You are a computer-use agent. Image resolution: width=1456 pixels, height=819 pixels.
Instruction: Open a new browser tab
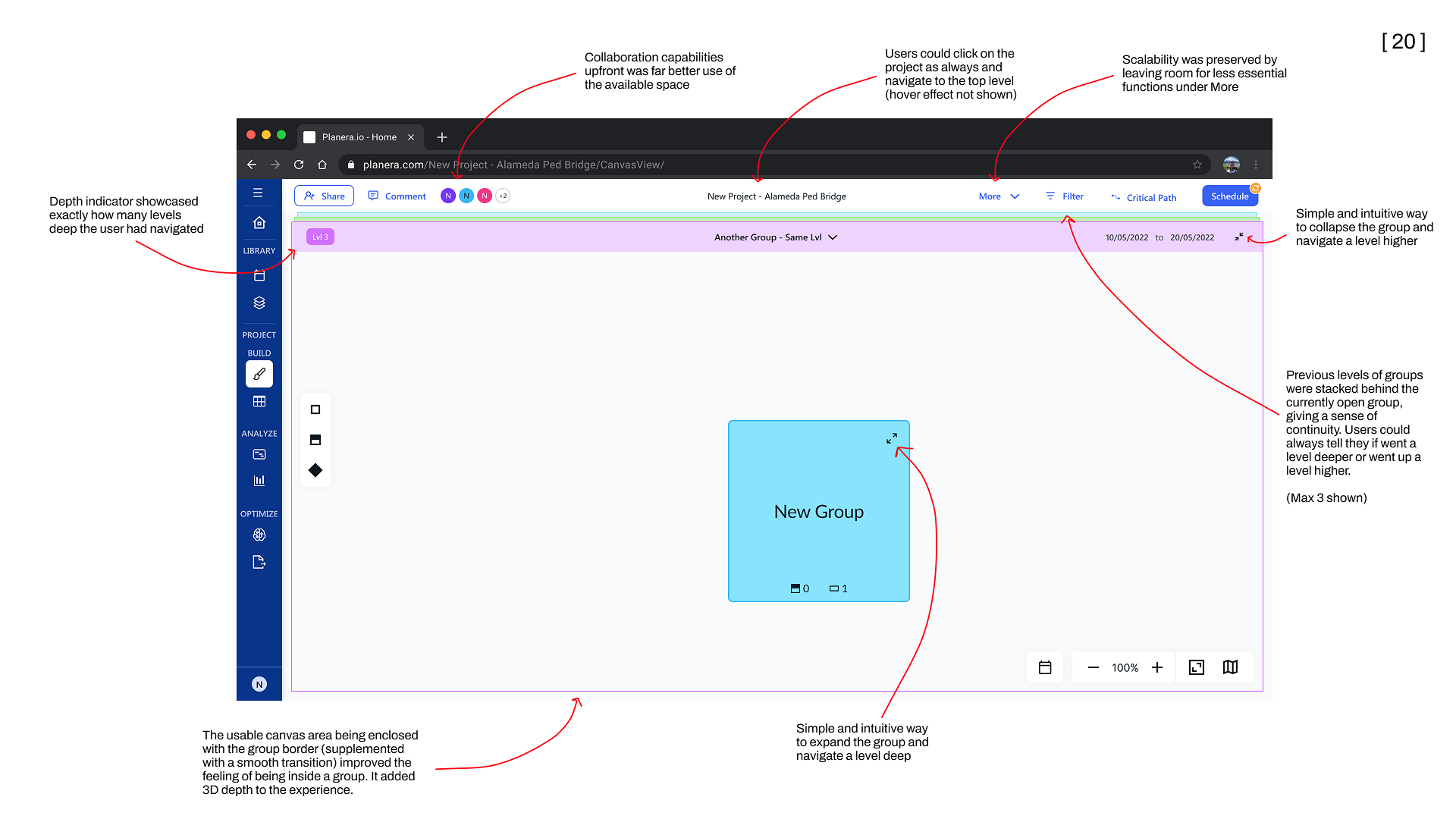pyautogui.click(x=442, y=137)
